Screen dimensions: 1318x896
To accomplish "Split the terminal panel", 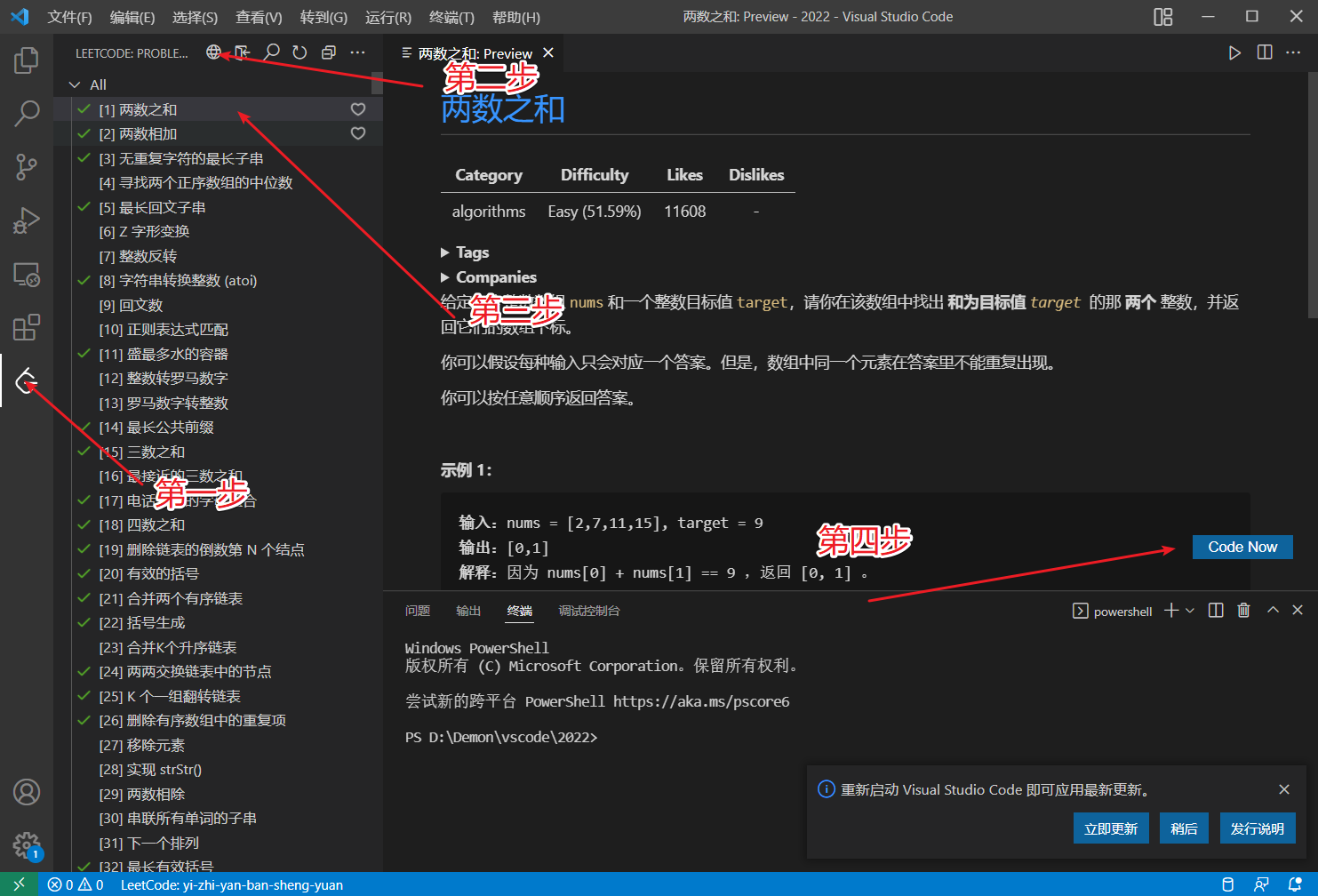I will 1216,610.
